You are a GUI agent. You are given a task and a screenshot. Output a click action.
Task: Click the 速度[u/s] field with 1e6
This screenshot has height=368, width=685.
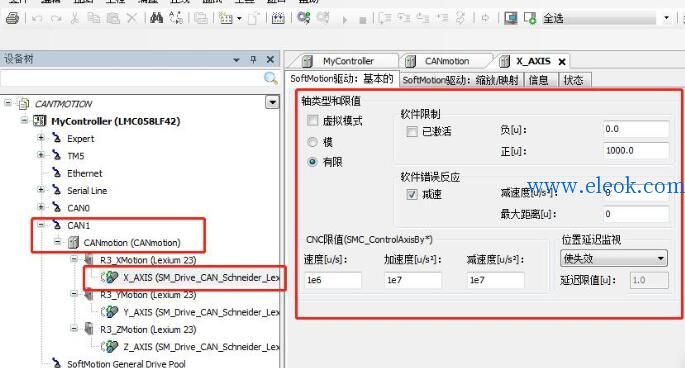[333, 280]
